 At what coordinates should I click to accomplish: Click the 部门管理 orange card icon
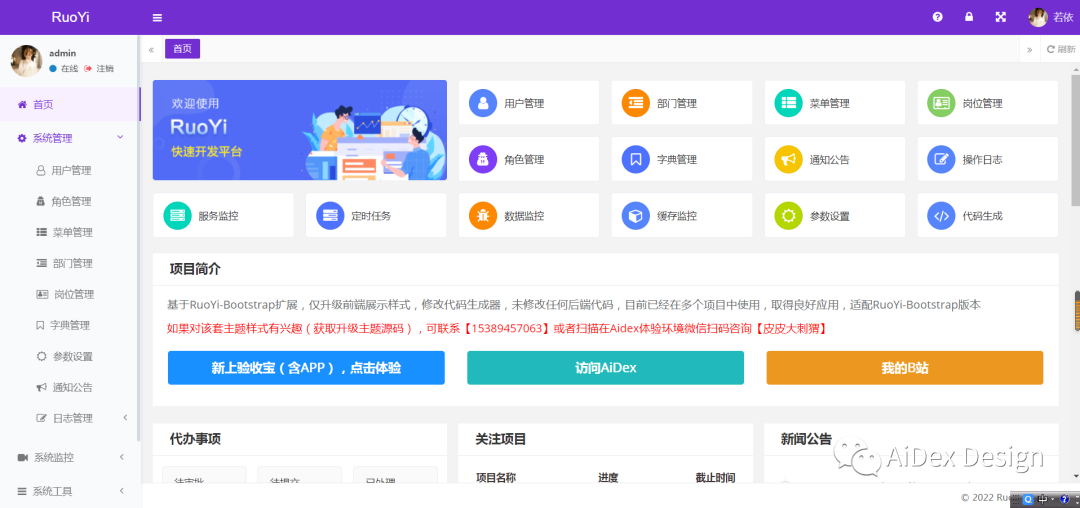[x=636, y=103]
